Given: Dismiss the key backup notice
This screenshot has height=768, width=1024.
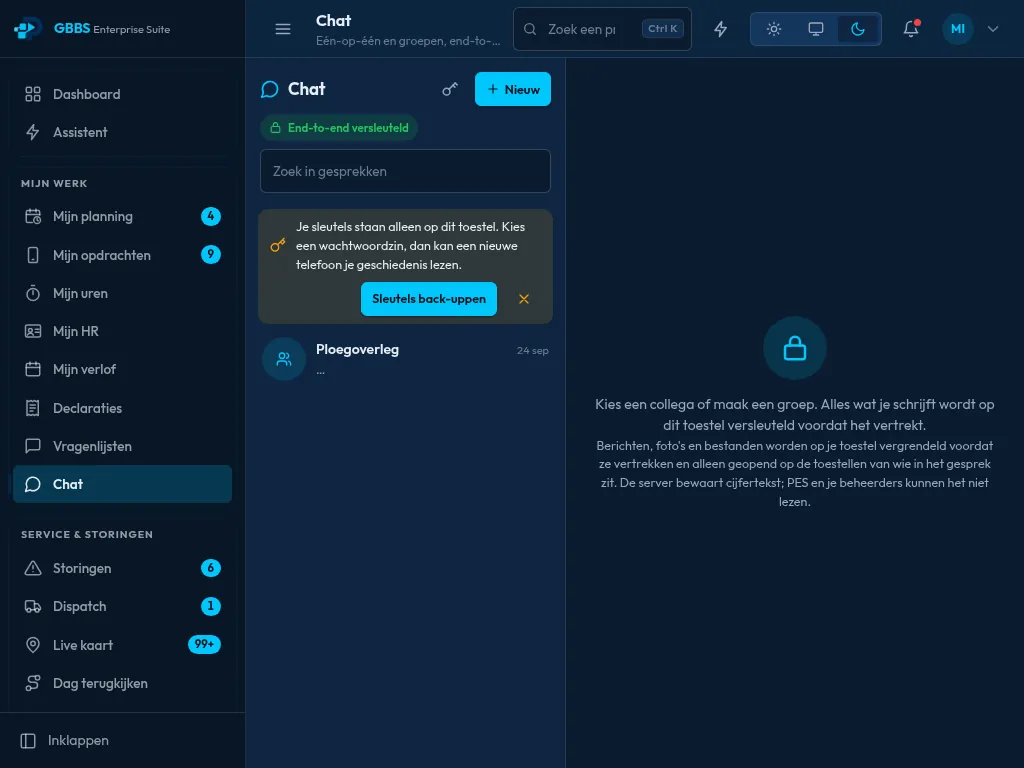Looking at the screenshot, I should tap(524, 299).
